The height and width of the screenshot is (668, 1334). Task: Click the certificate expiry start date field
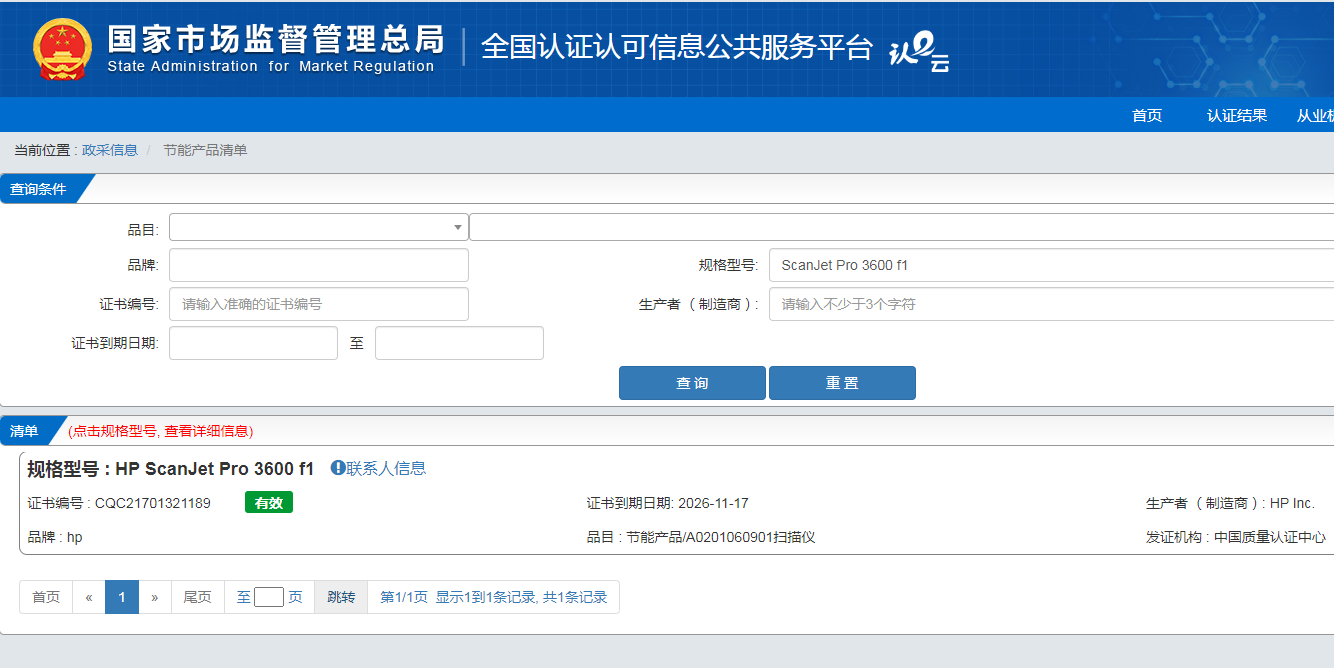tap(253, 343)
